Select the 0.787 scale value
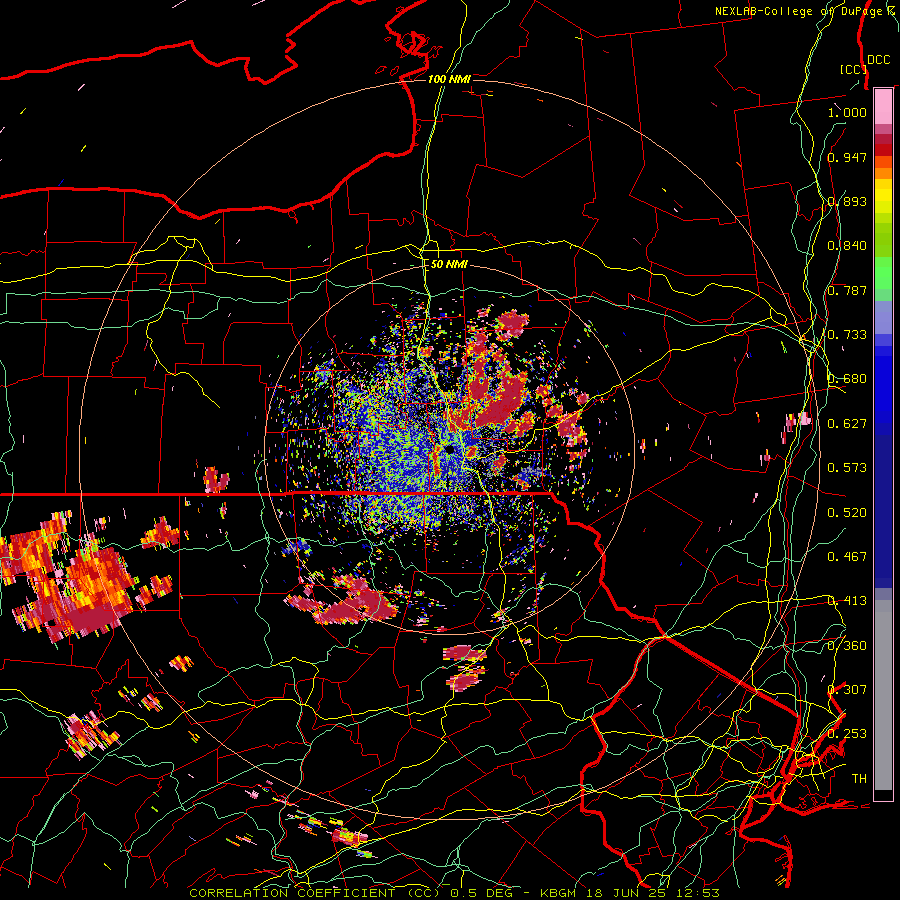The image size is (900, 900). 847,290
